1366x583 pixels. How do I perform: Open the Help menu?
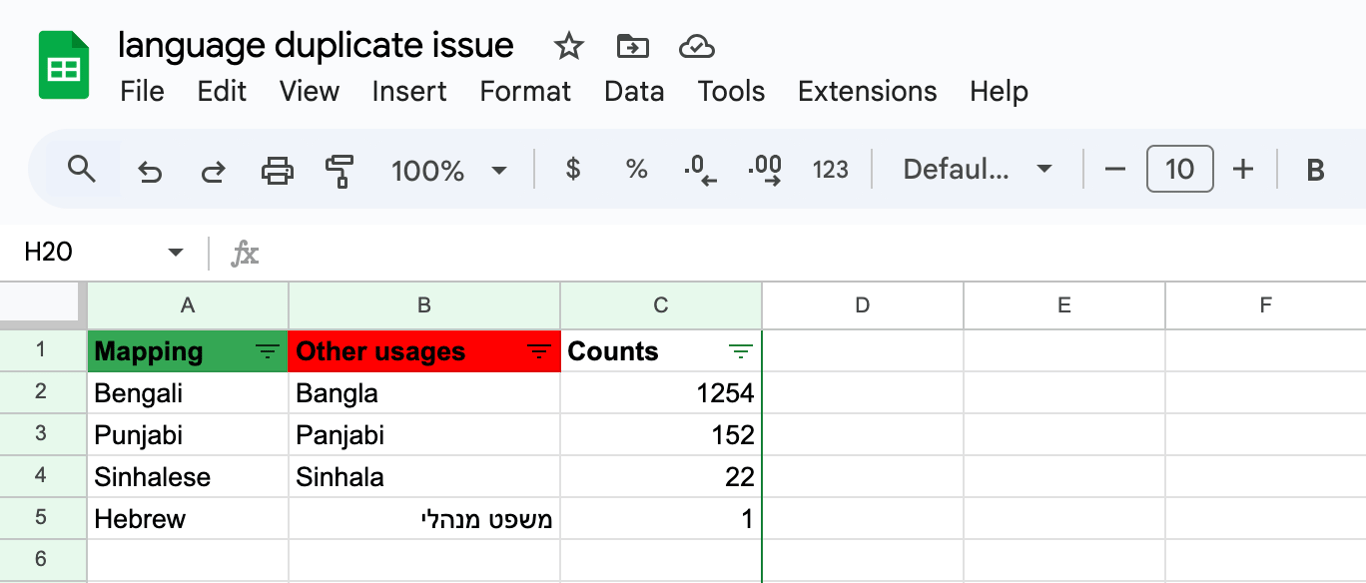[999, 91]
